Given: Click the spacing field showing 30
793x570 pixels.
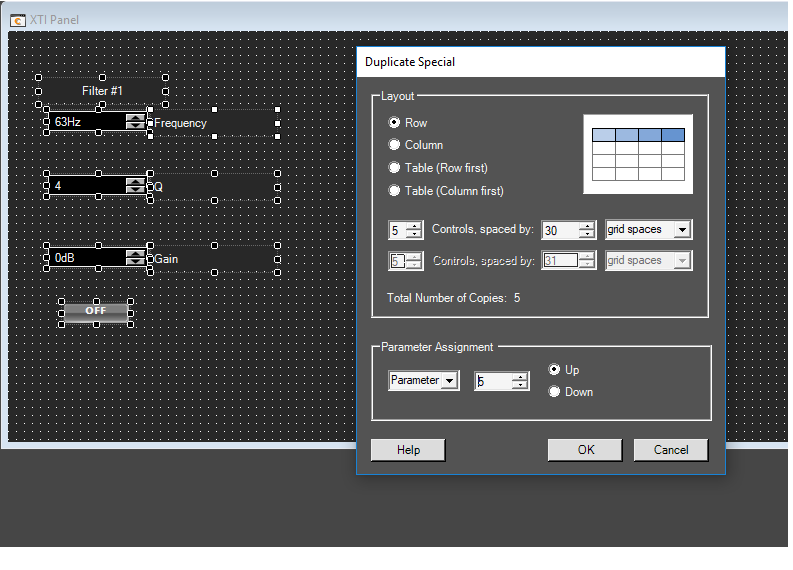Looking at the screenshot, I should click(x=560, y=230).
